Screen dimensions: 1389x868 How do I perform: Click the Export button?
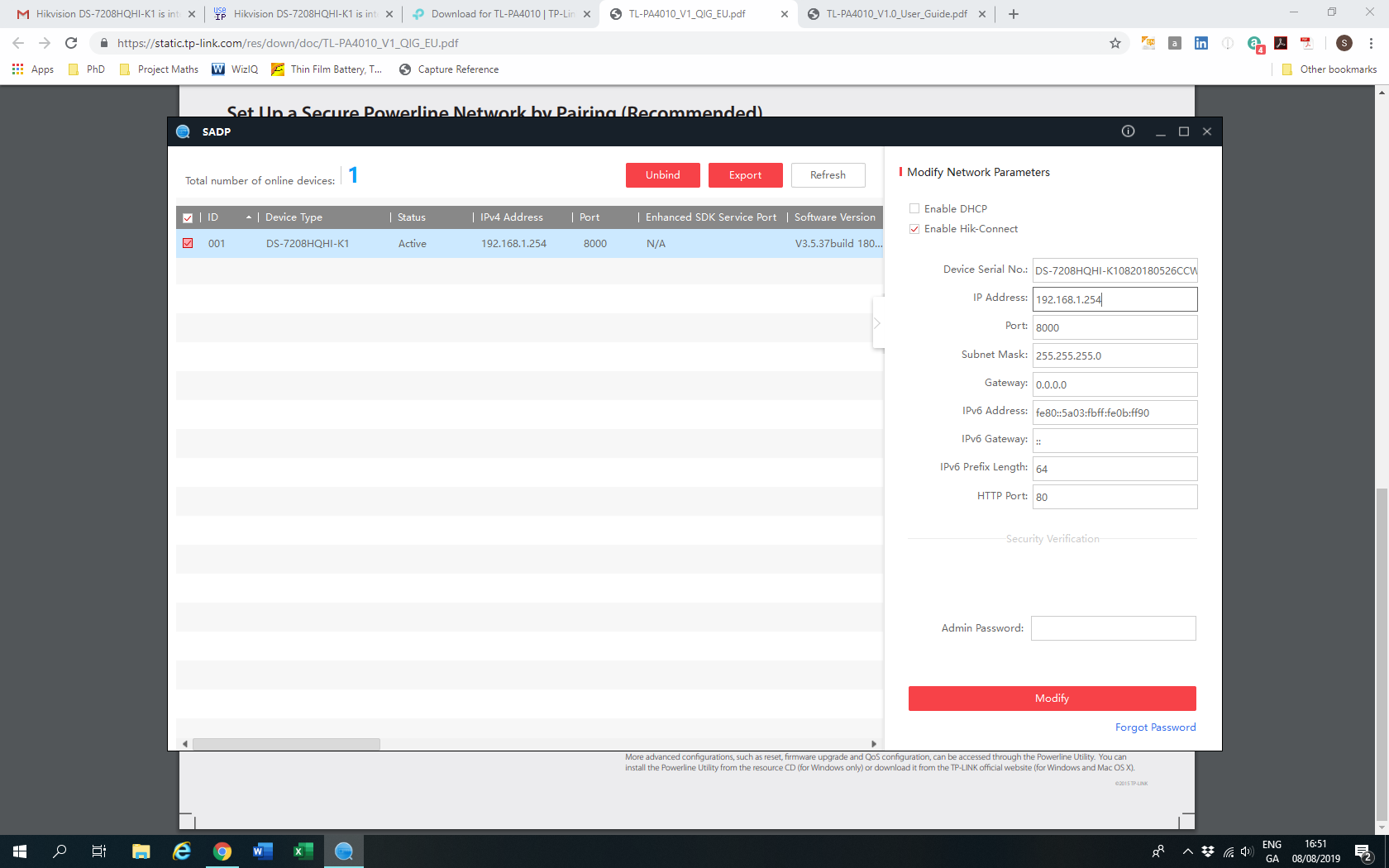click(745, 175)
